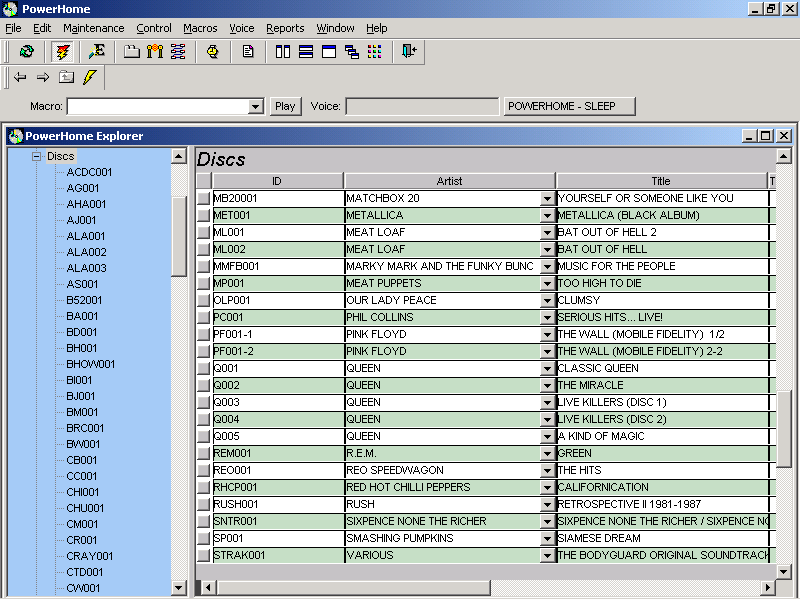Tile windows vertically using toolbar icon
800x600 pixels.
point(283,51)
